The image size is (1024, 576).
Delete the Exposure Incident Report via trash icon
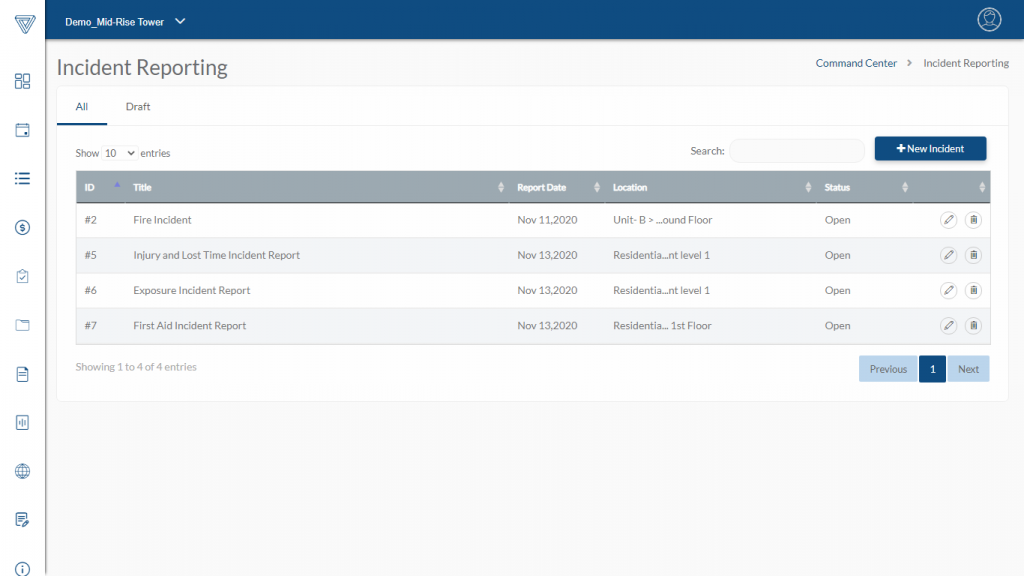pos(973,290)
